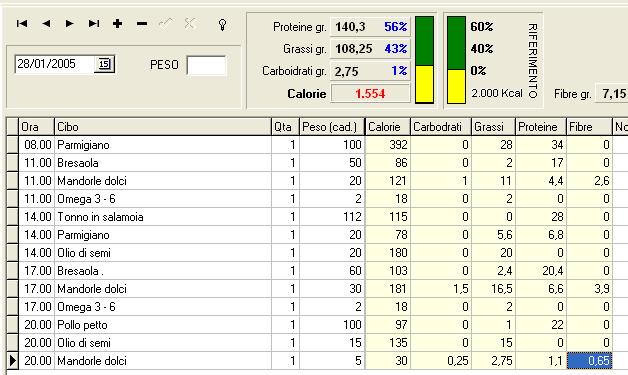Select the 17.00 Bresaola . cell
This screenshot has height=375, width=628.
pyautogui.click(x=163, y=271)
